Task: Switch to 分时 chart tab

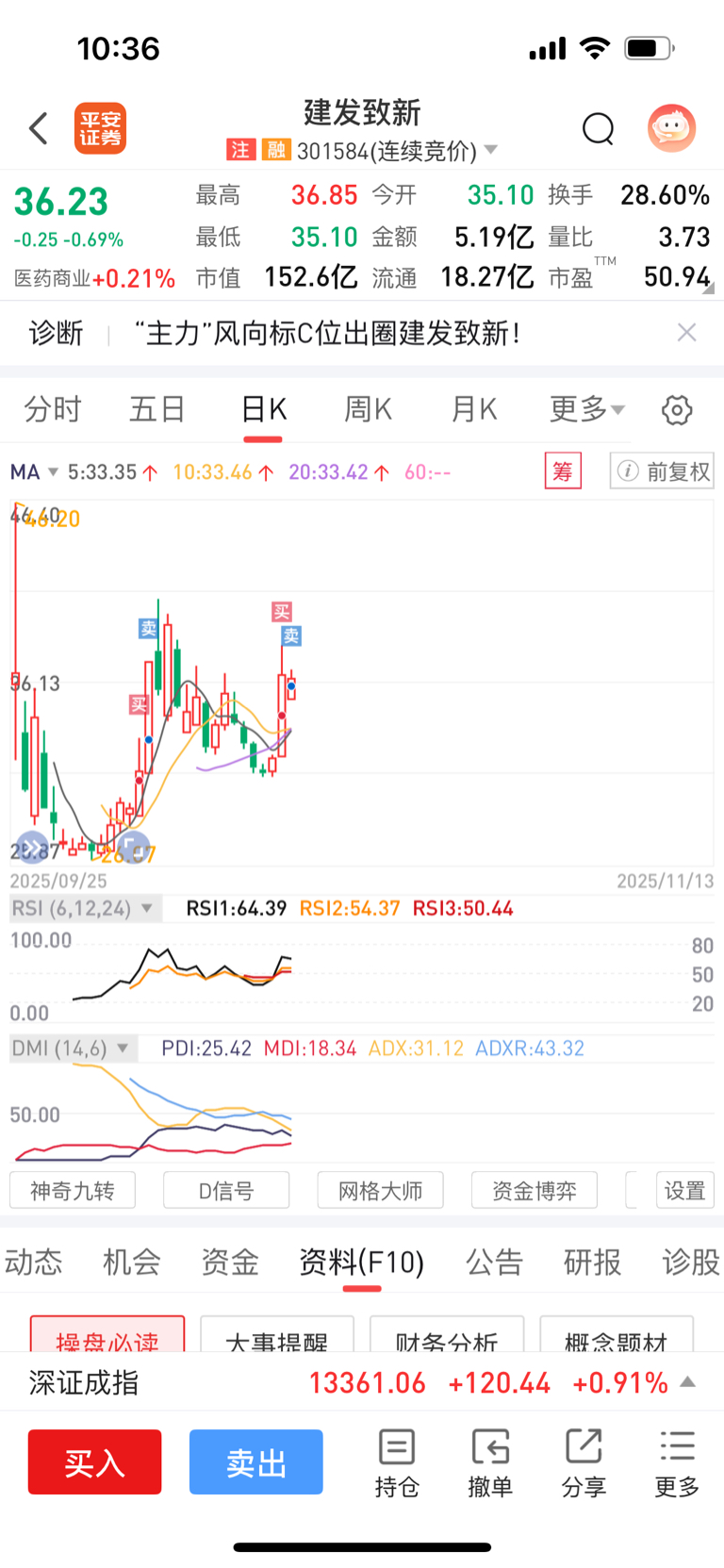Action: click(53, 409)
